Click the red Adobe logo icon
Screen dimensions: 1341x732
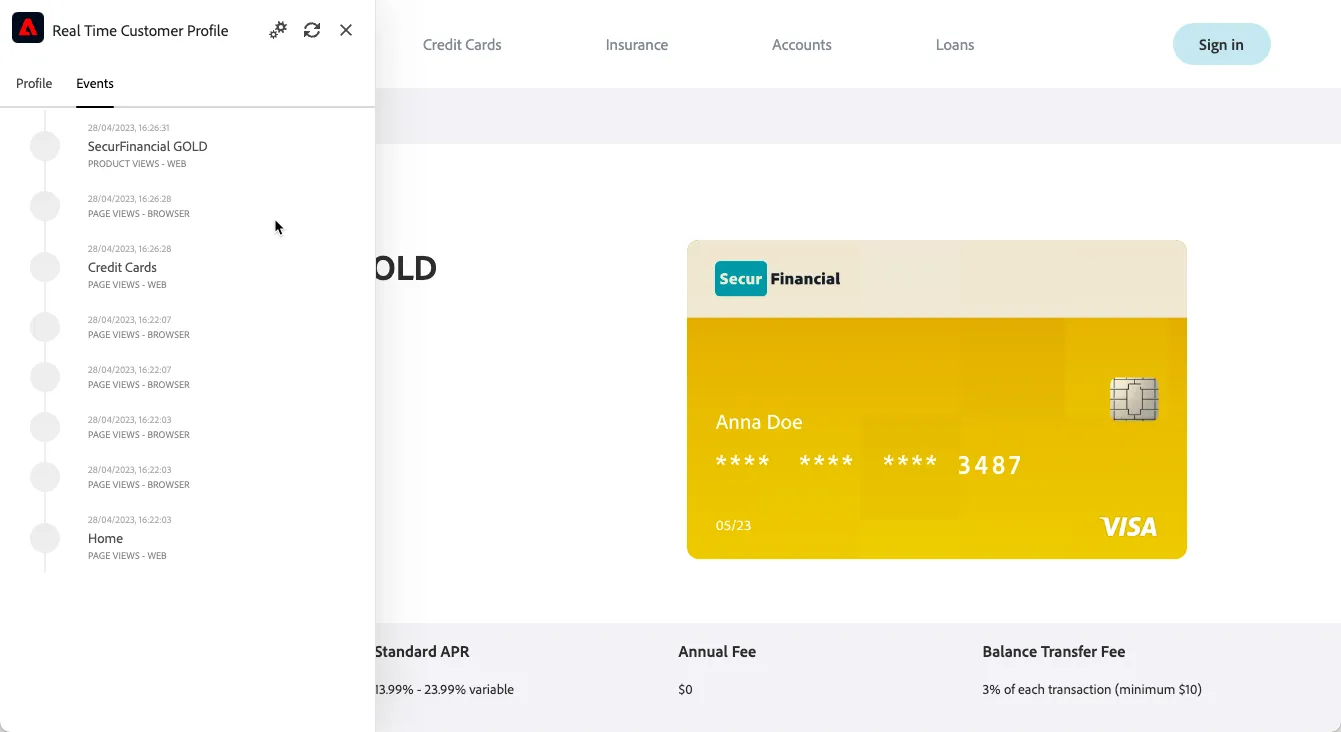(28, 28)
